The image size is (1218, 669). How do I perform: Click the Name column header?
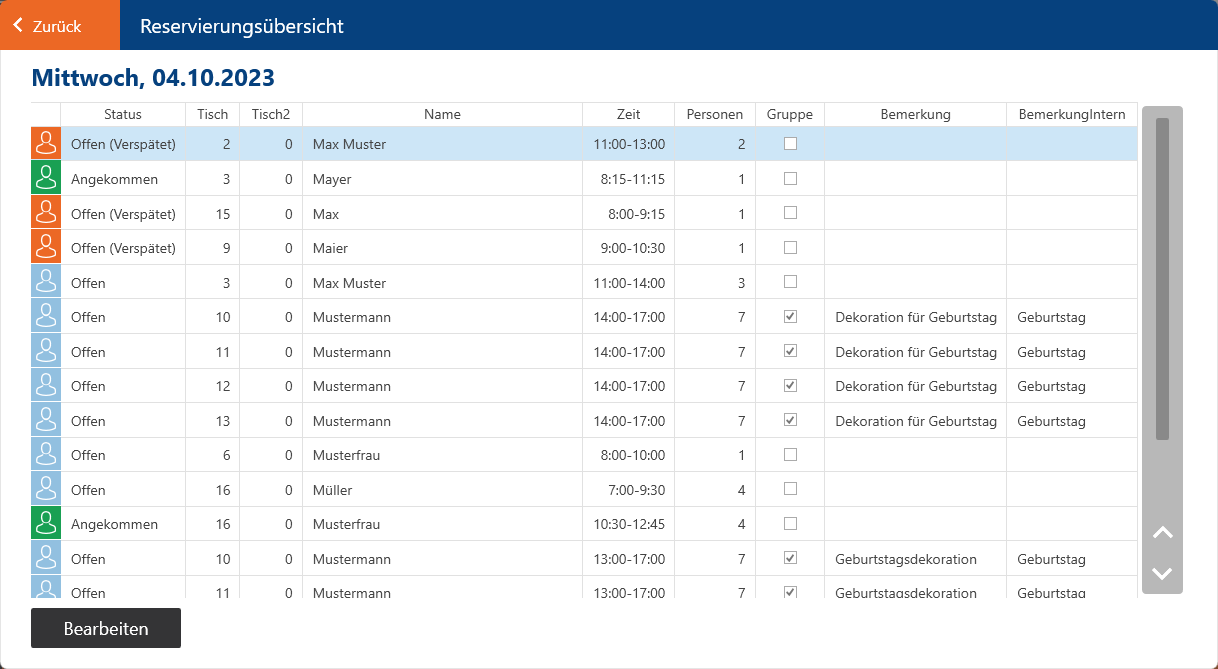pyautogui.click(x=442, y=113)
